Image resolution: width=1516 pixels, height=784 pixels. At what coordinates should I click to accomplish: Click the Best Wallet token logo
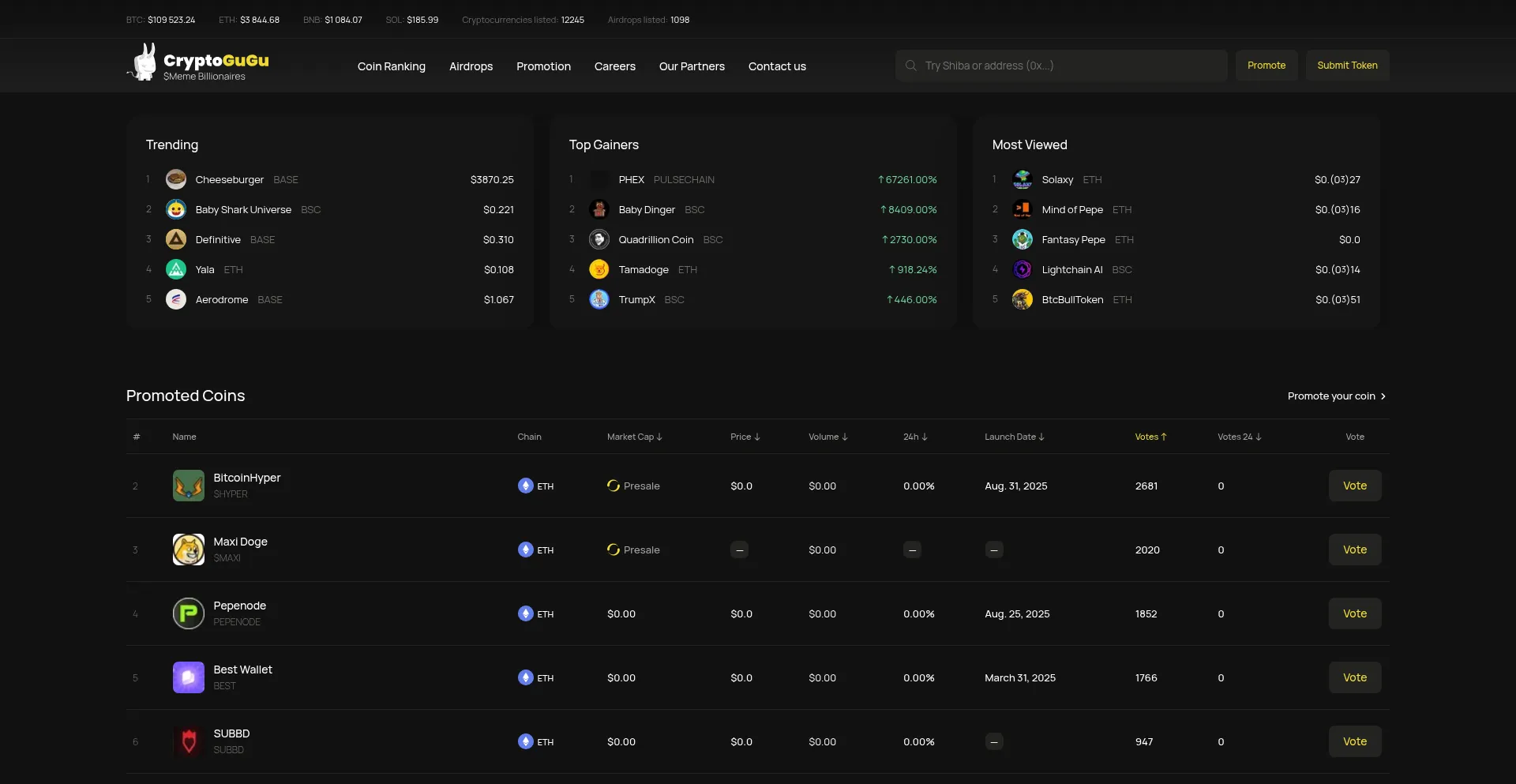pos(189,677)
